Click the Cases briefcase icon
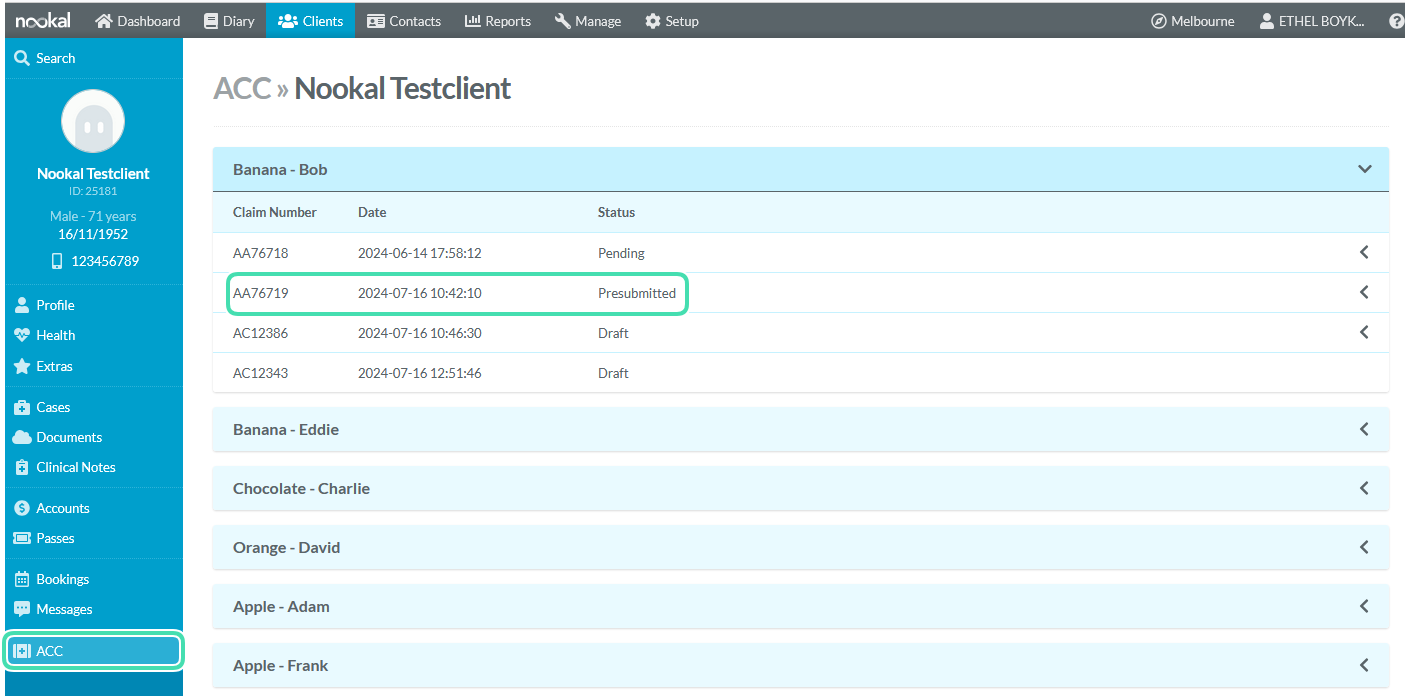 pyautogui.click(x=22, y=407)
